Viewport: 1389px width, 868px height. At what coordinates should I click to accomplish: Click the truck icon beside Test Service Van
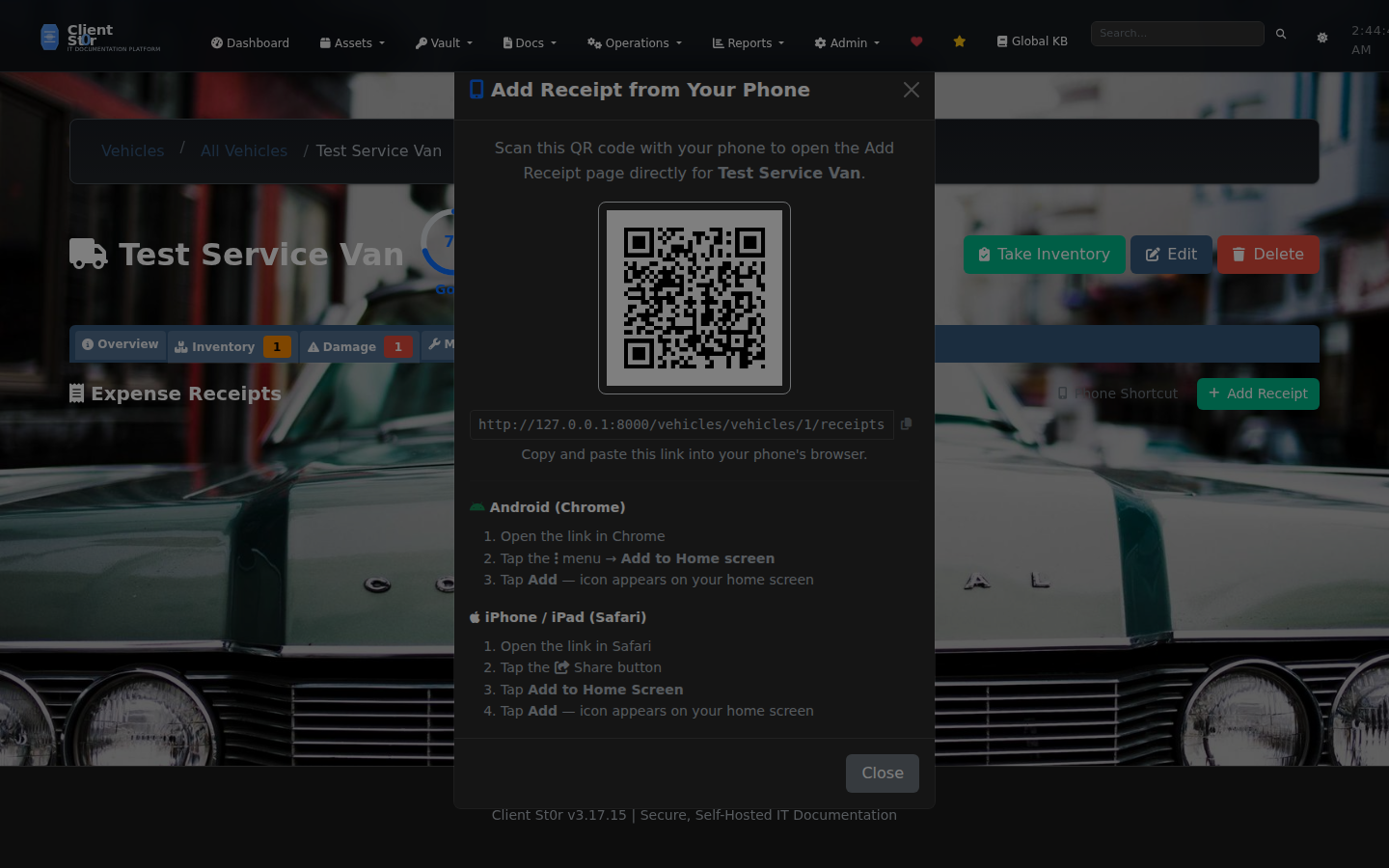tap(89, 255)
